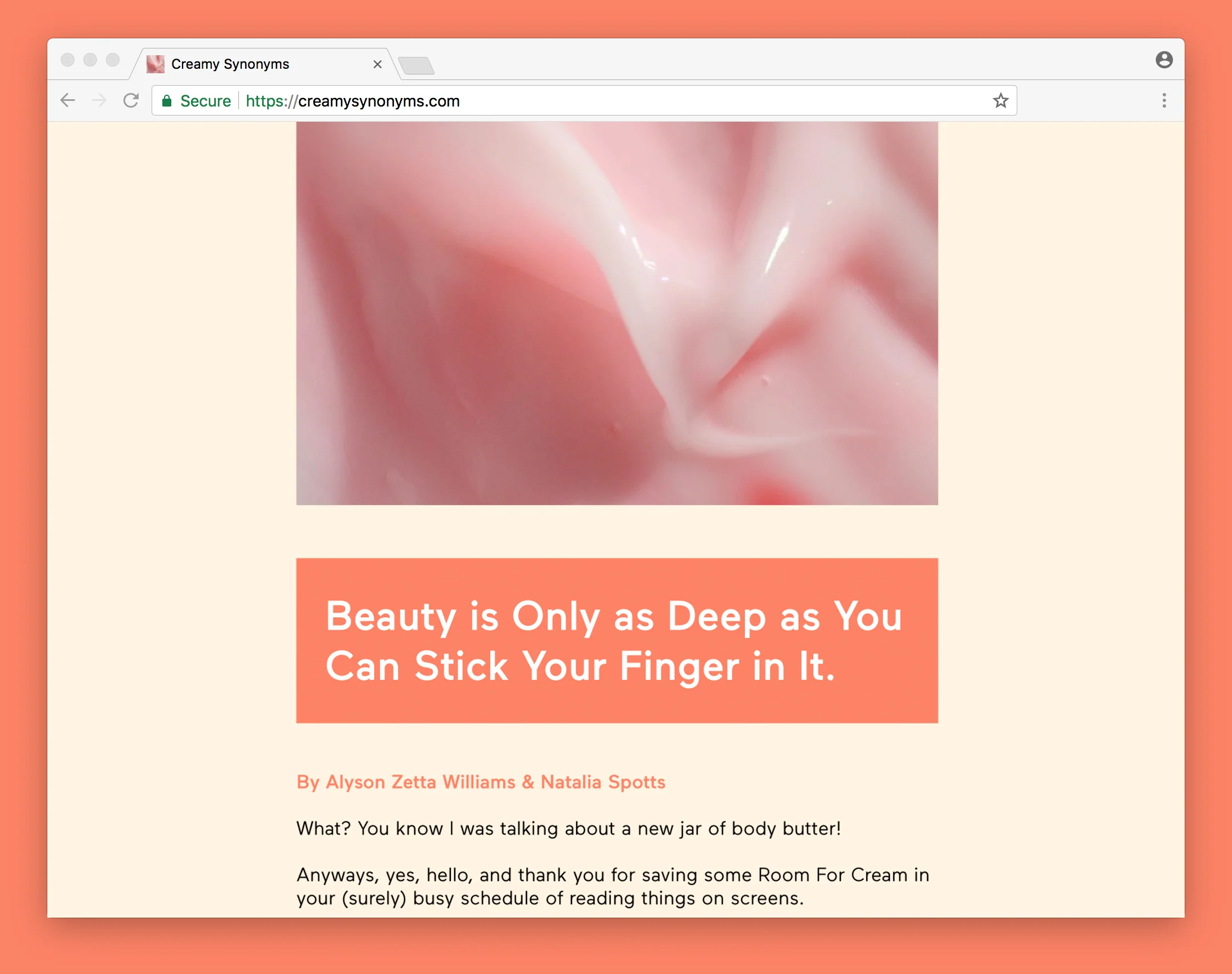The image size is (1232, 974).
Task: Reload the page with refresh icon
Action: [131, 100]
